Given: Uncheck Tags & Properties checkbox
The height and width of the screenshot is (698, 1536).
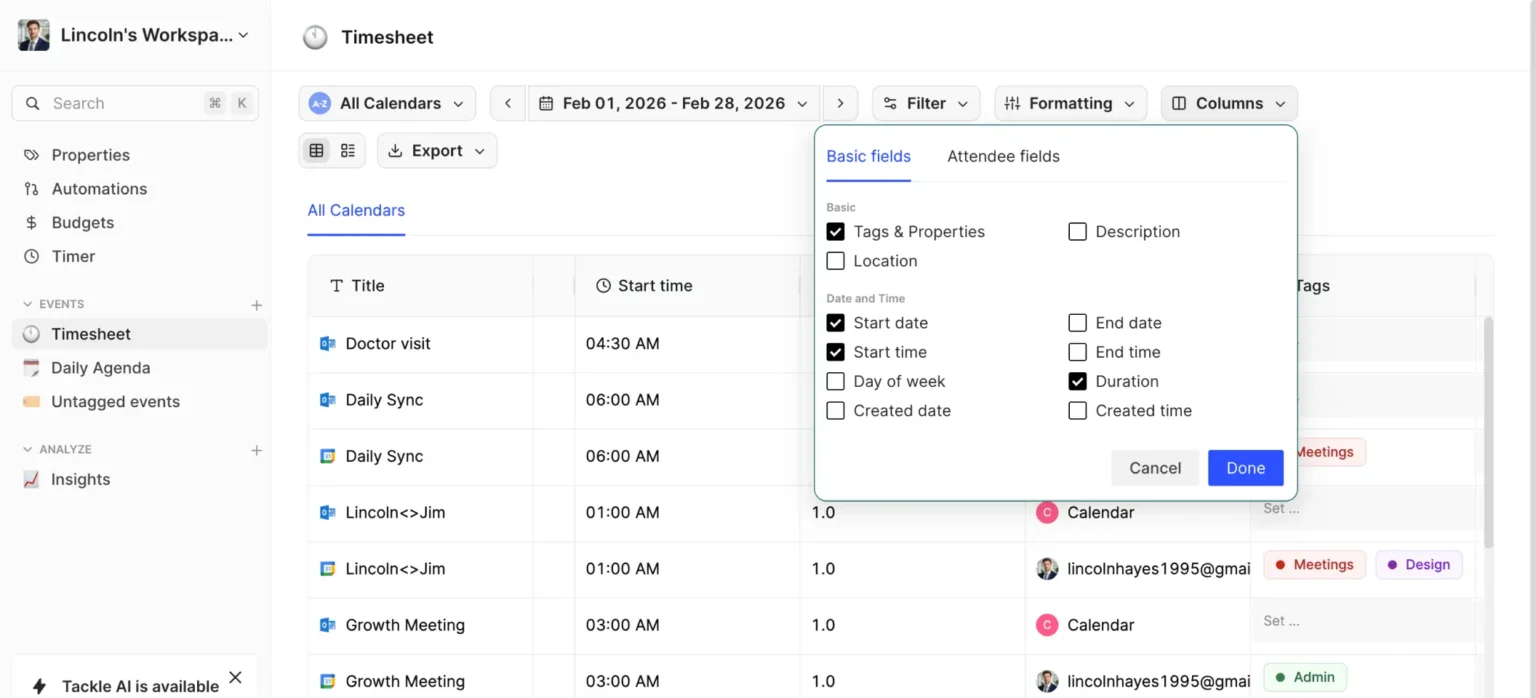Looking at the screenshot, I should (836, 232).
